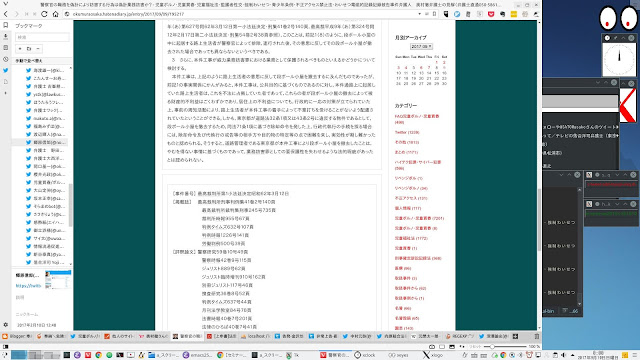Open the Downloads panel icon

[x=5, y=36]
